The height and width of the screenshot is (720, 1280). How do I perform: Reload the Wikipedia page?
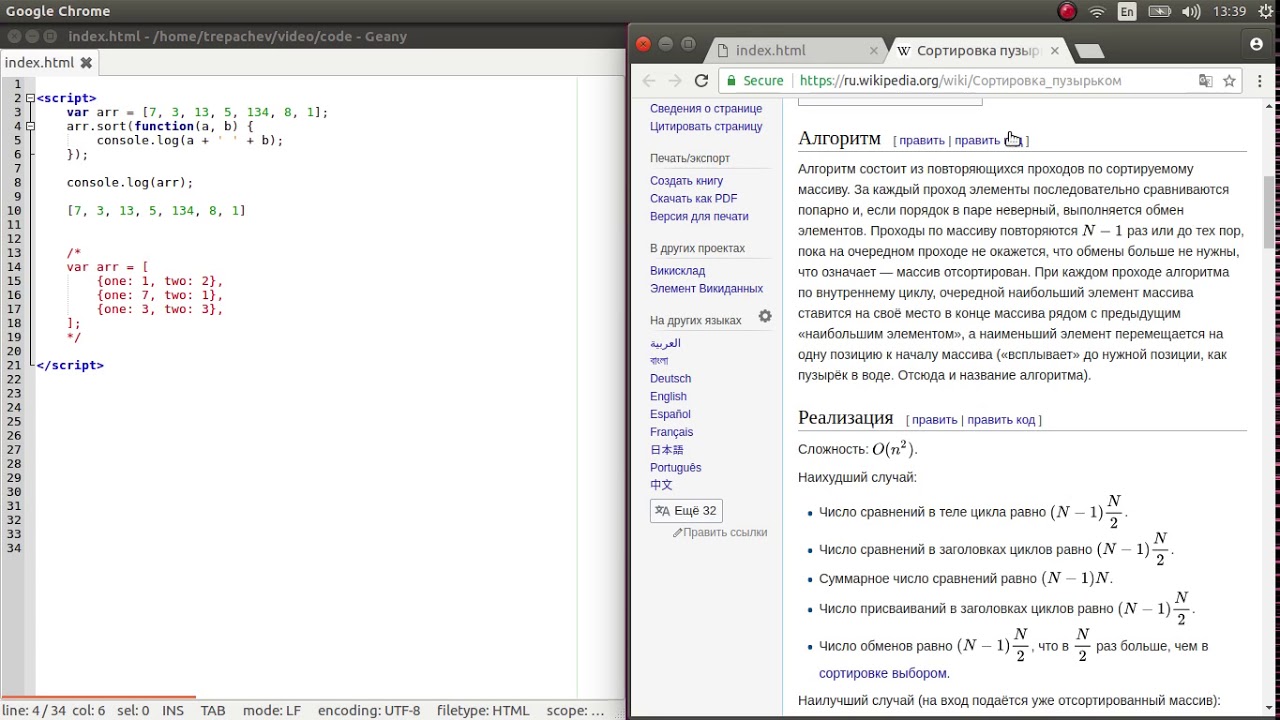tap(701, 81)
